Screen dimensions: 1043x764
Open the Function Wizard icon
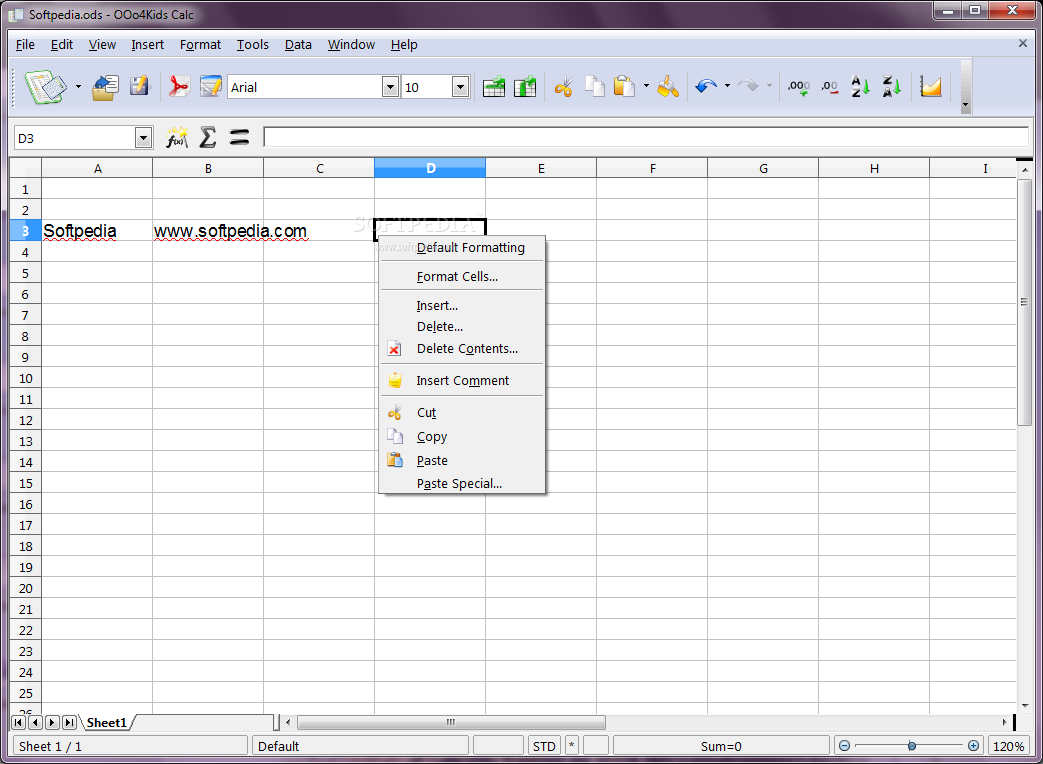(x=177, y=138)
